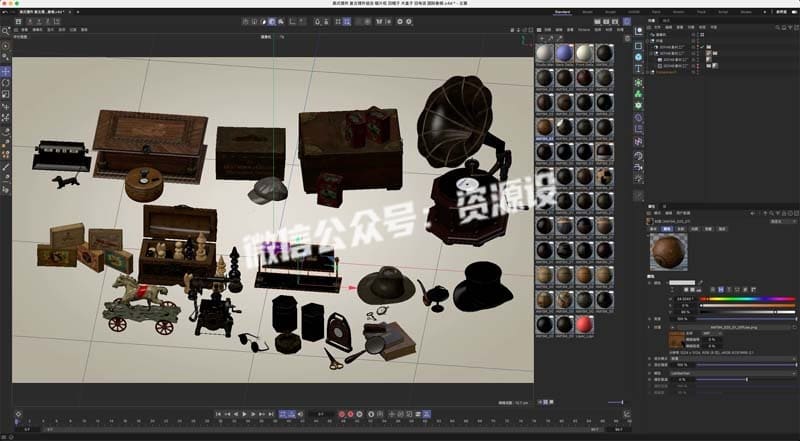Toggle the green checkmark on object row
The image size is (800, 441).
tap(702, 46)
